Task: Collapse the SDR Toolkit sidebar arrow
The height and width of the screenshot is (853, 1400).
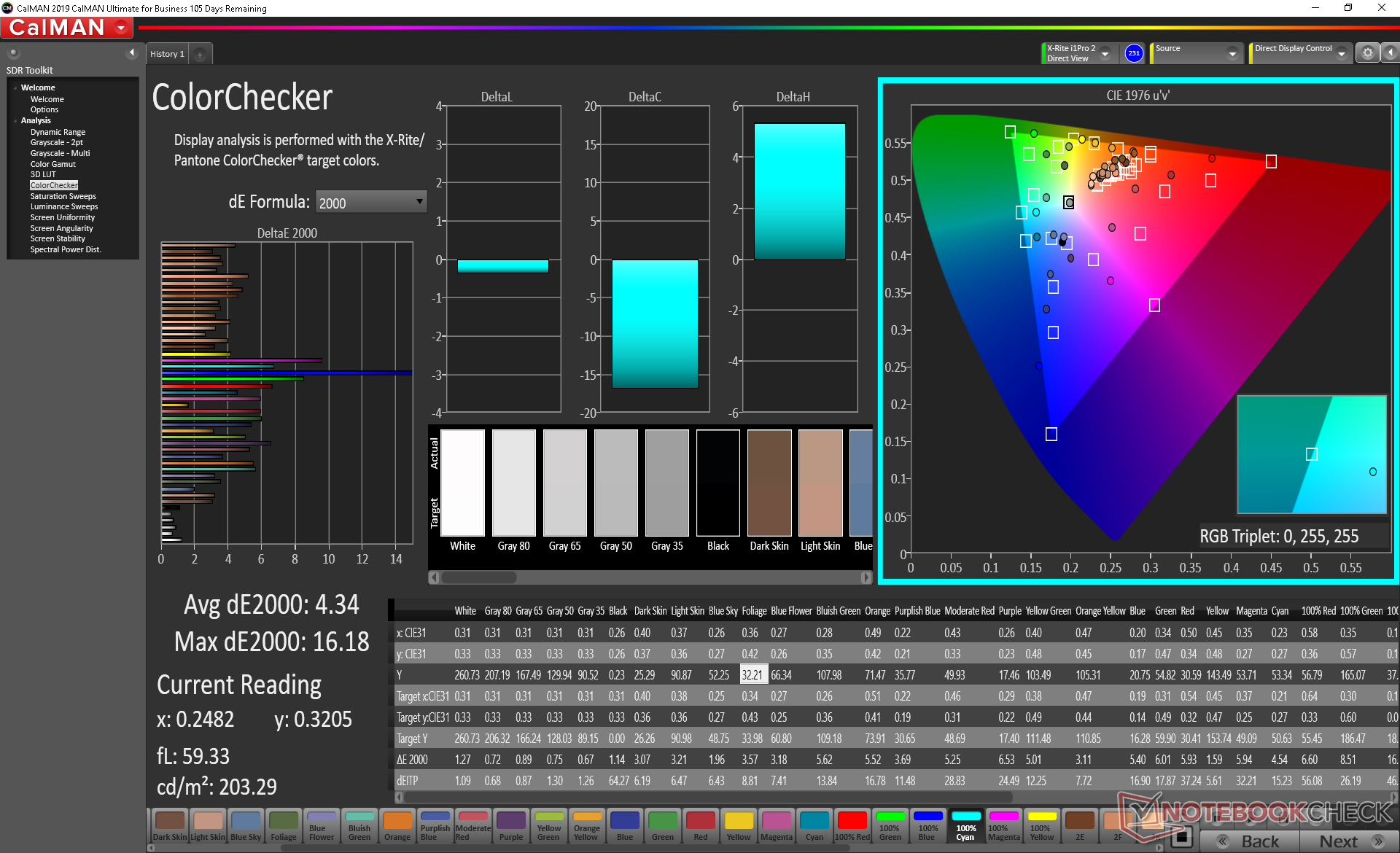Action: (x=132, y=52)
